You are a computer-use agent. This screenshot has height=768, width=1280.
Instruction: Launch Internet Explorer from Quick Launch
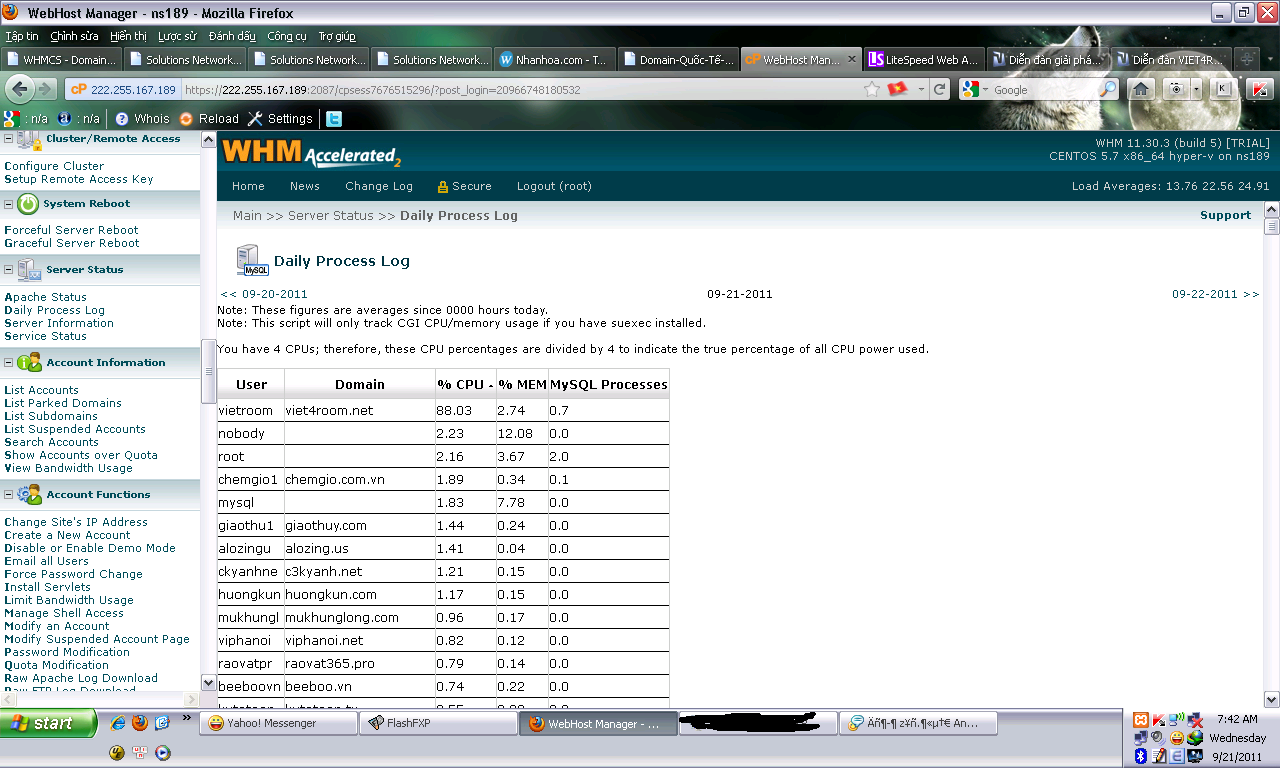[118, 722]
